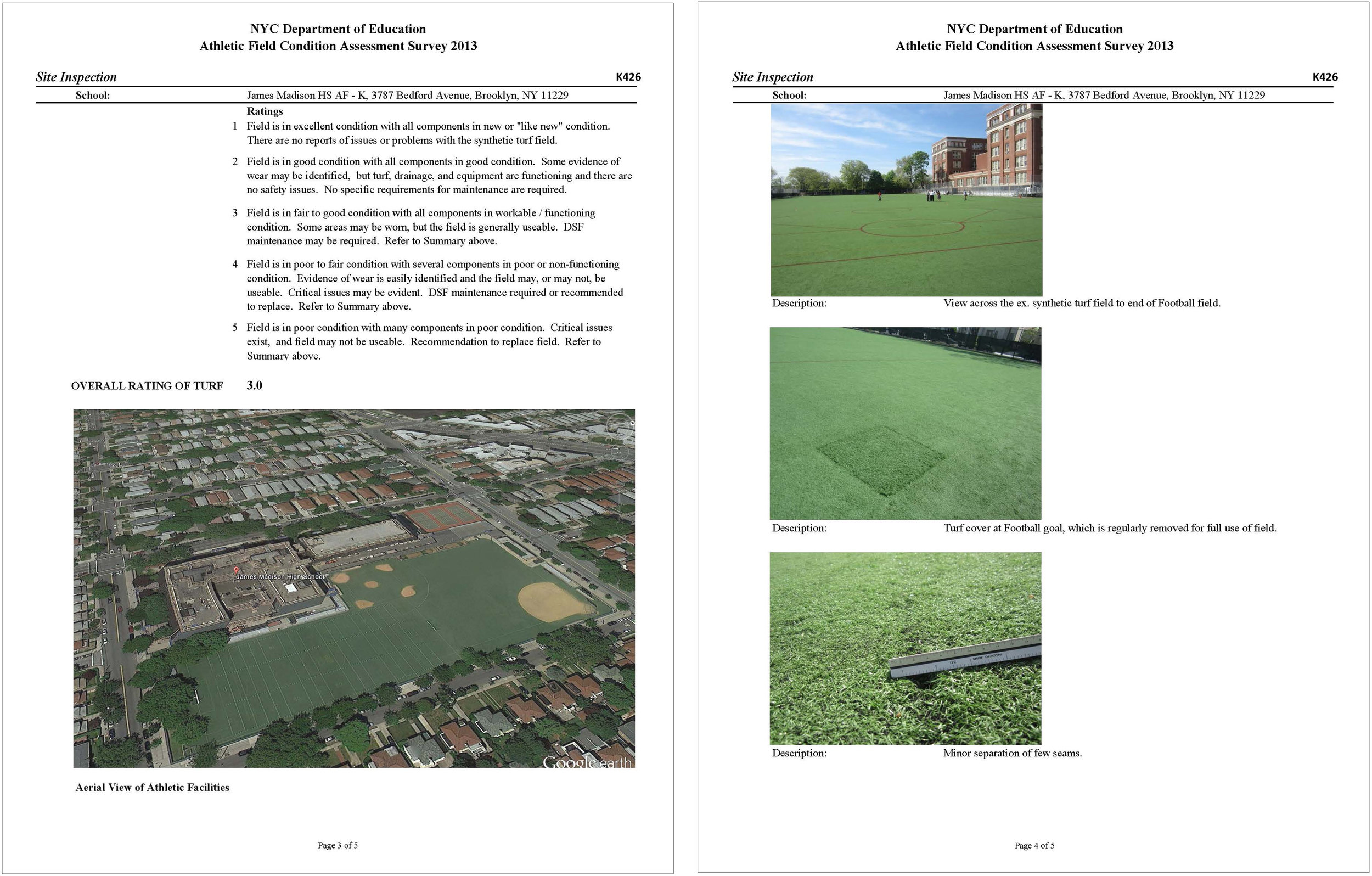Click the "School:" label on page 3
The image size is (1372, 876).
click(x=93, y=95)
